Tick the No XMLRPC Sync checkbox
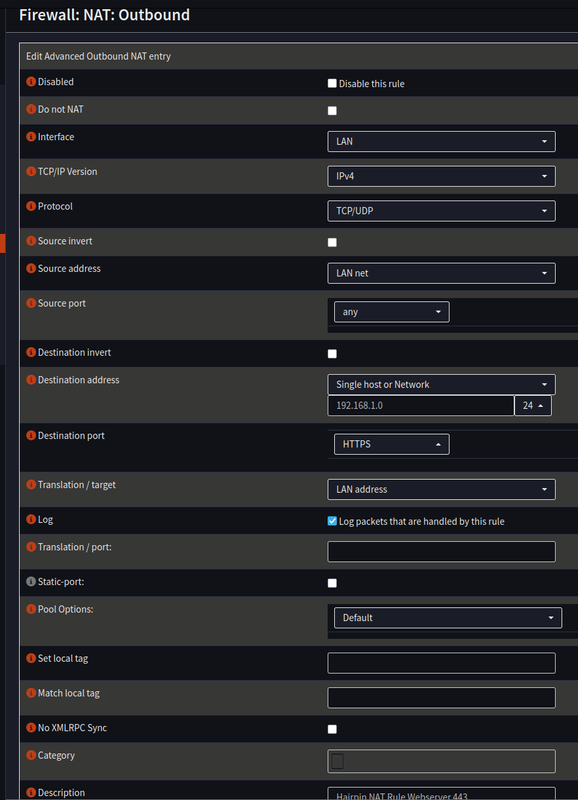Viewport: 578px width, 800px height. [x=332, y=729]
